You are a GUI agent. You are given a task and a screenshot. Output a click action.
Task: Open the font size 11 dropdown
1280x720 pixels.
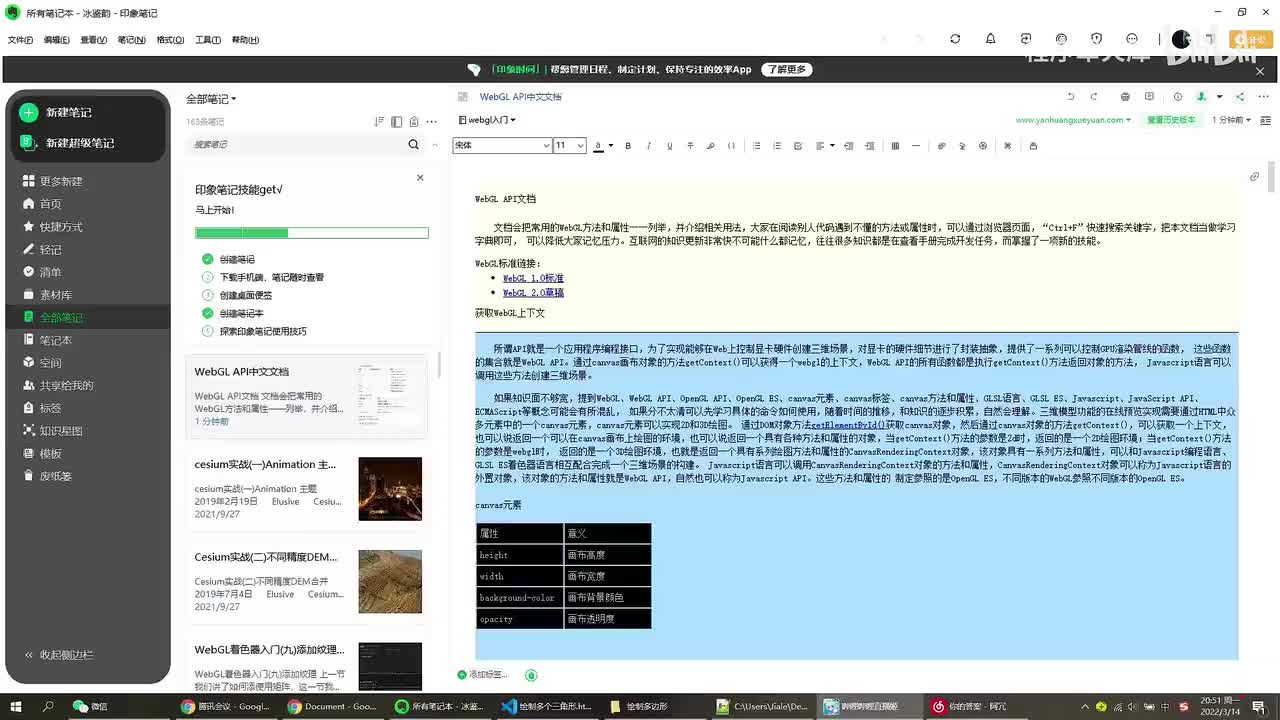tap(569, 145)
